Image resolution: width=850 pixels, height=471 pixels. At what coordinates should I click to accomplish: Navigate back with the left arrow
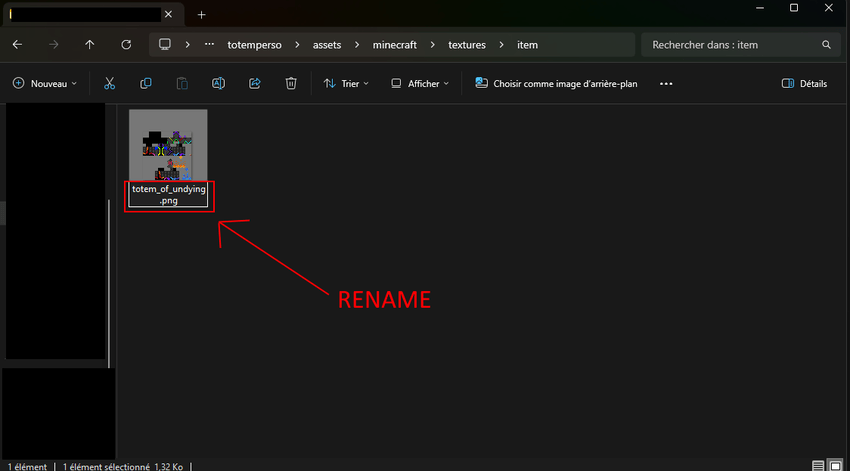(18, 45)
